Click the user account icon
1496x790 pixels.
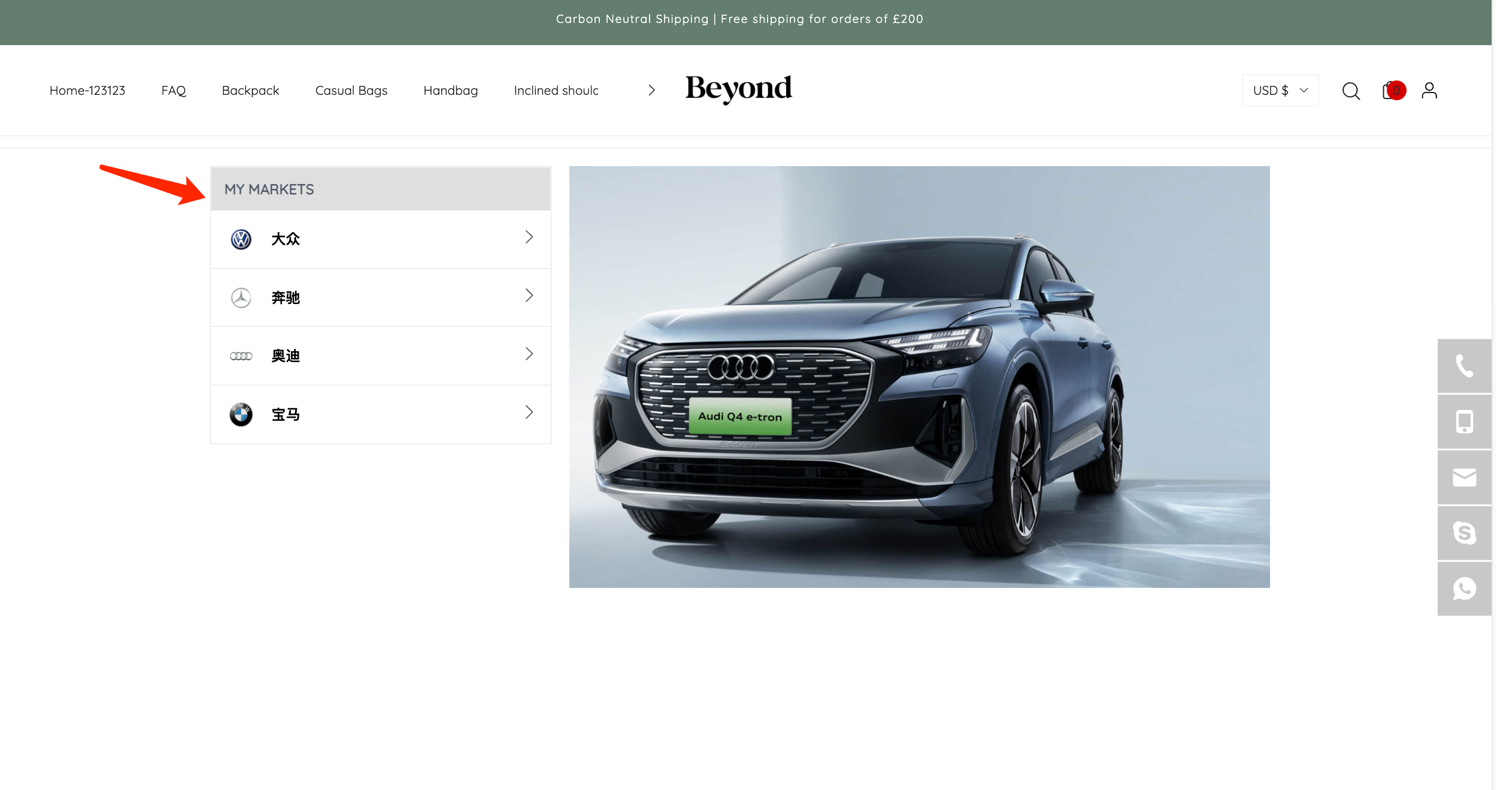tap(1429, 91)
